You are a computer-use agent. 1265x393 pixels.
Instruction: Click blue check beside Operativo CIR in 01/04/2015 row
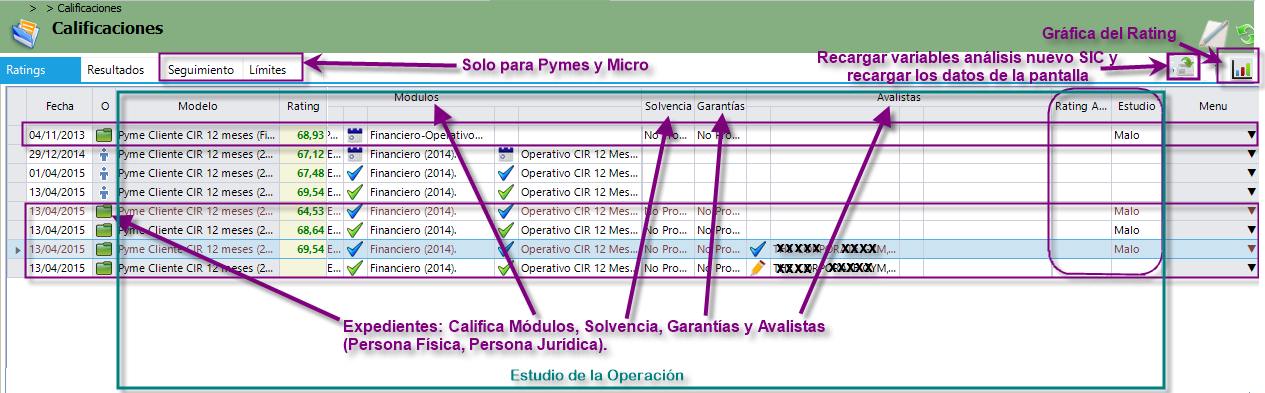point(505,173)
